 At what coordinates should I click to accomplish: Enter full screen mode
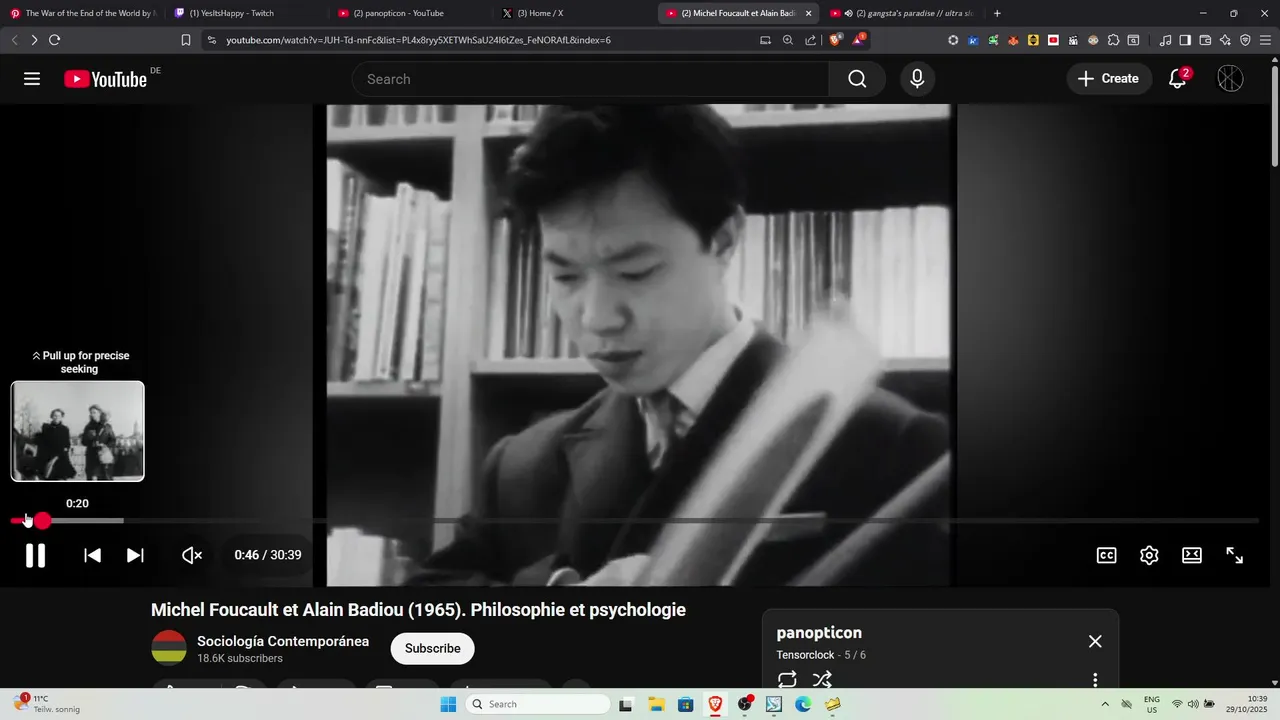(x=1235, y=555)
